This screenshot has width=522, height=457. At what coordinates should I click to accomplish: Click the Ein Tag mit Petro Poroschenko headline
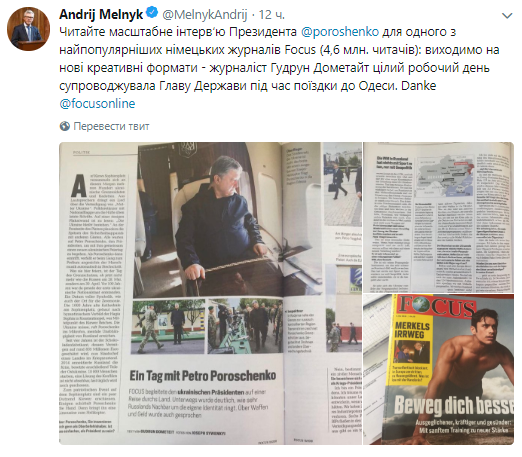[203, 376]
